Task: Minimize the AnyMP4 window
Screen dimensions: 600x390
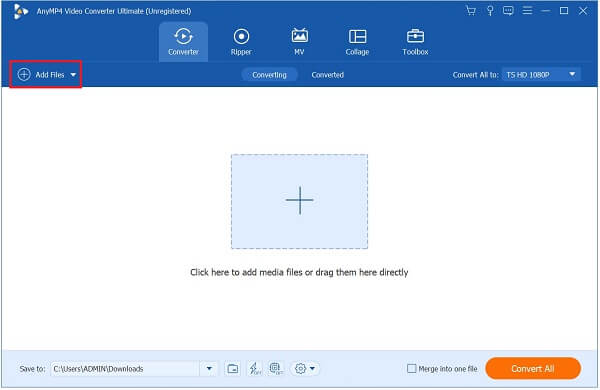Action: (x=546, y=11)
